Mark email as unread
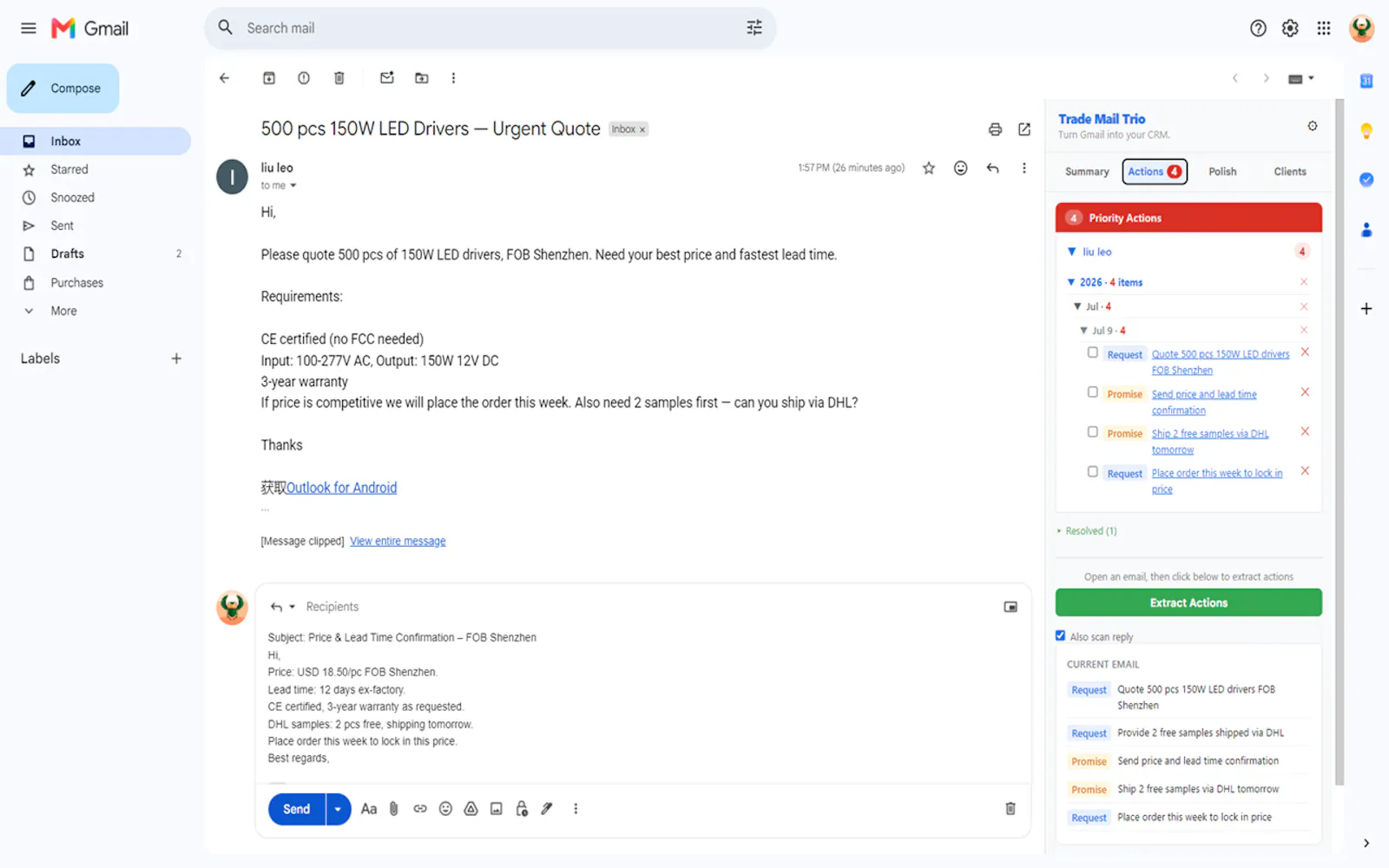 [x=387, y=78]
